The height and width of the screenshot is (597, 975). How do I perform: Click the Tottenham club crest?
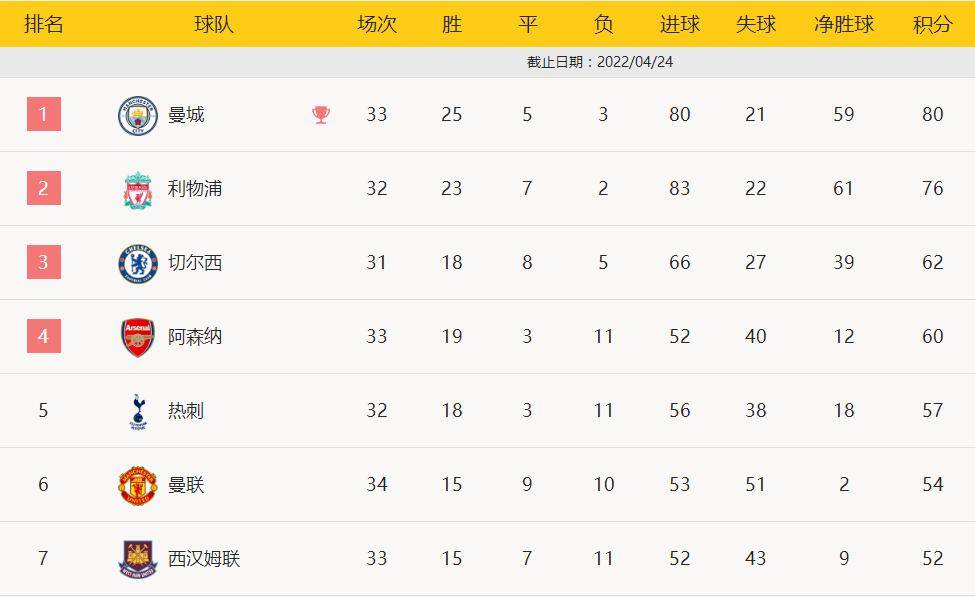click(138, 411)
